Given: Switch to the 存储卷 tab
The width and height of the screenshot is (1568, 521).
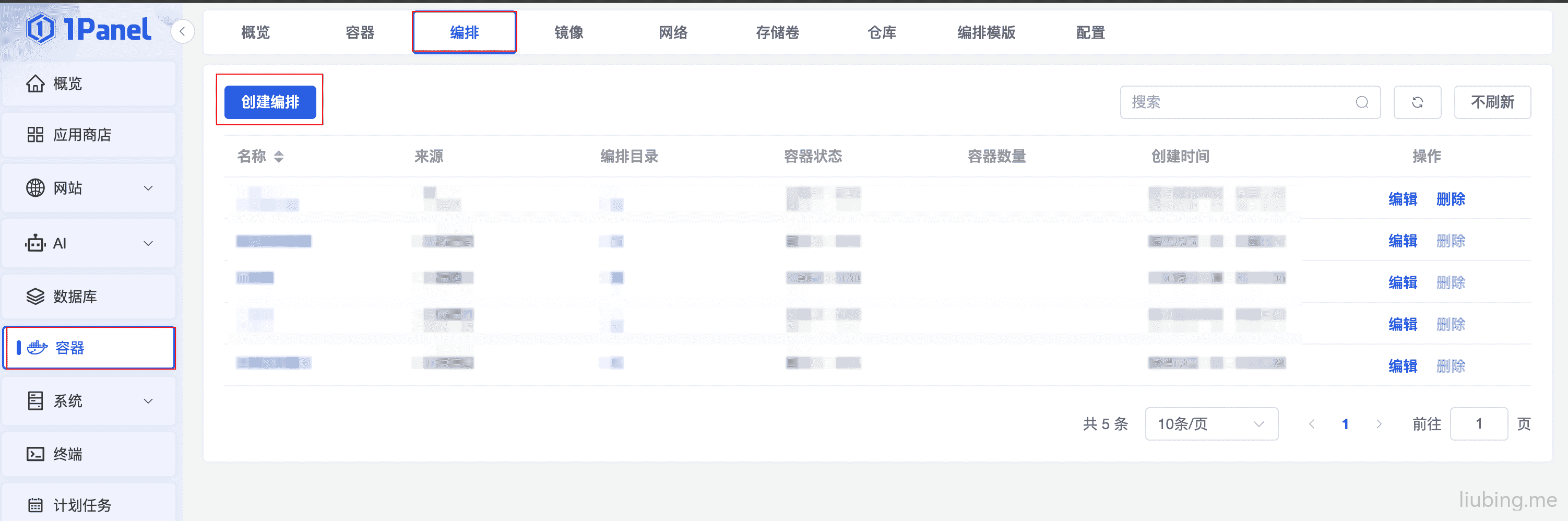Looking at the screenshot, I should coord(777,32).
